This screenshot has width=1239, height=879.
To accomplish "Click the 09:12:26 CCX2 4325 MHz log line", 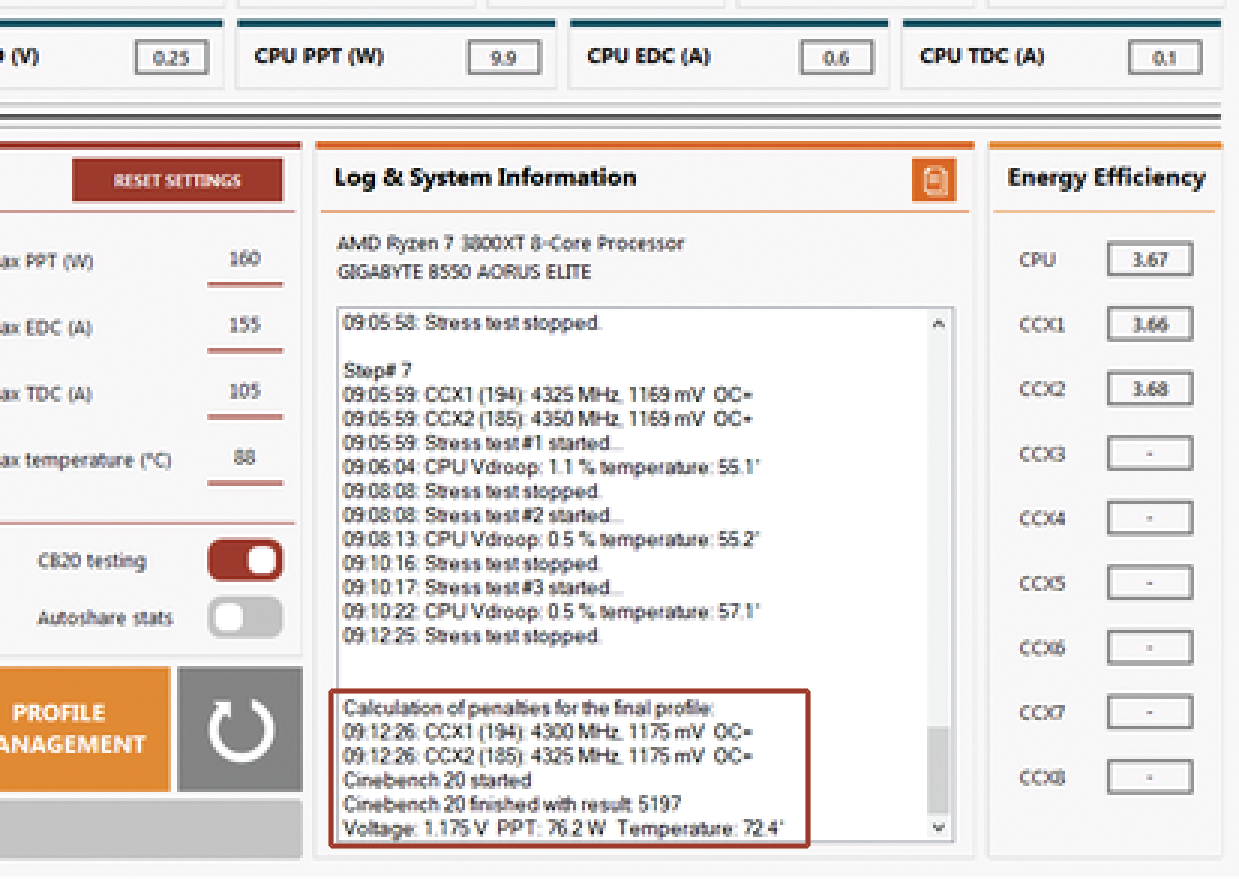I will click(x=548, y=756).
